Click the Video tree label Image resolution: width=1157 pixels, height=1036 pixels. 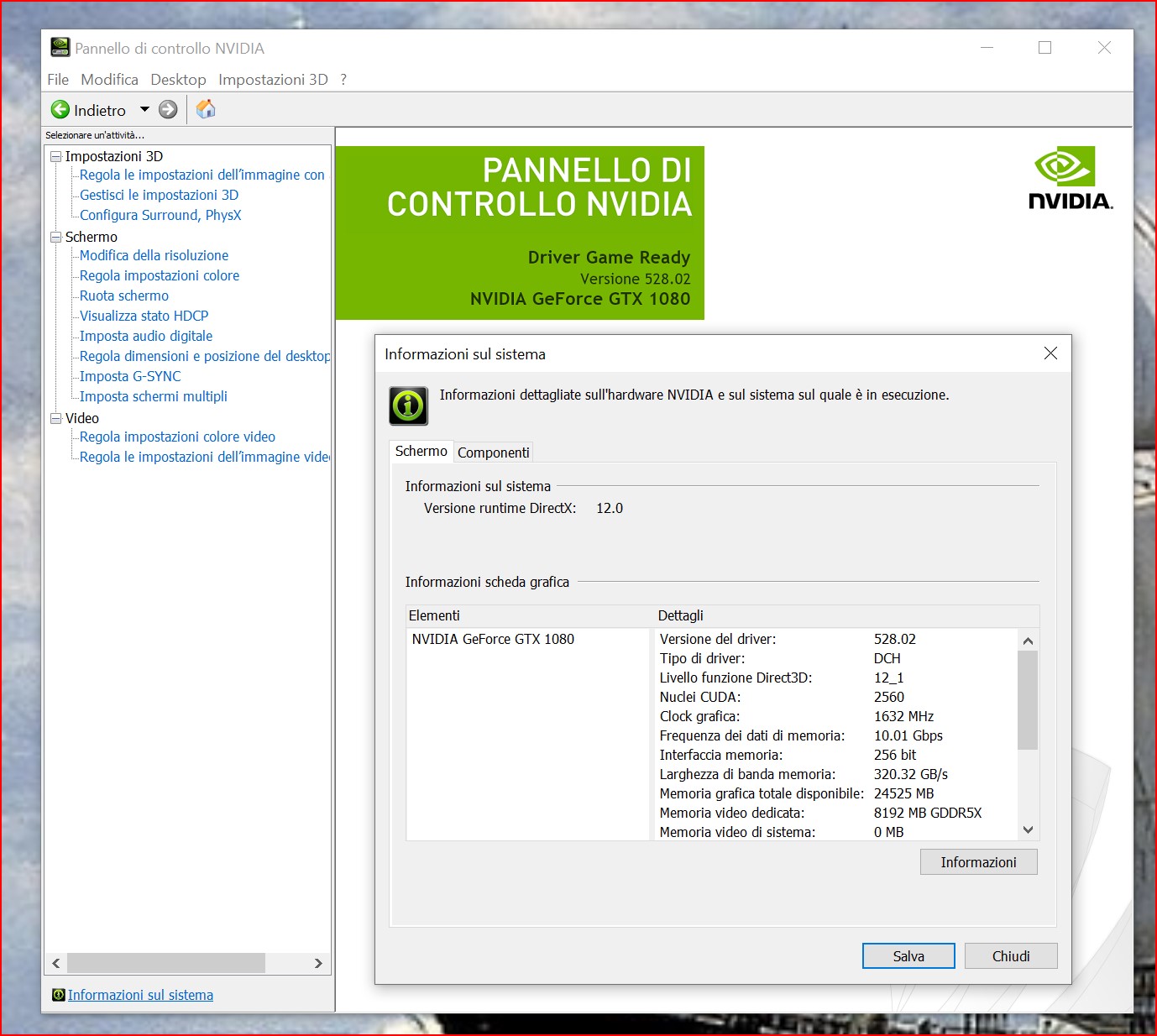pyautogui.click(x=82, y=418)
